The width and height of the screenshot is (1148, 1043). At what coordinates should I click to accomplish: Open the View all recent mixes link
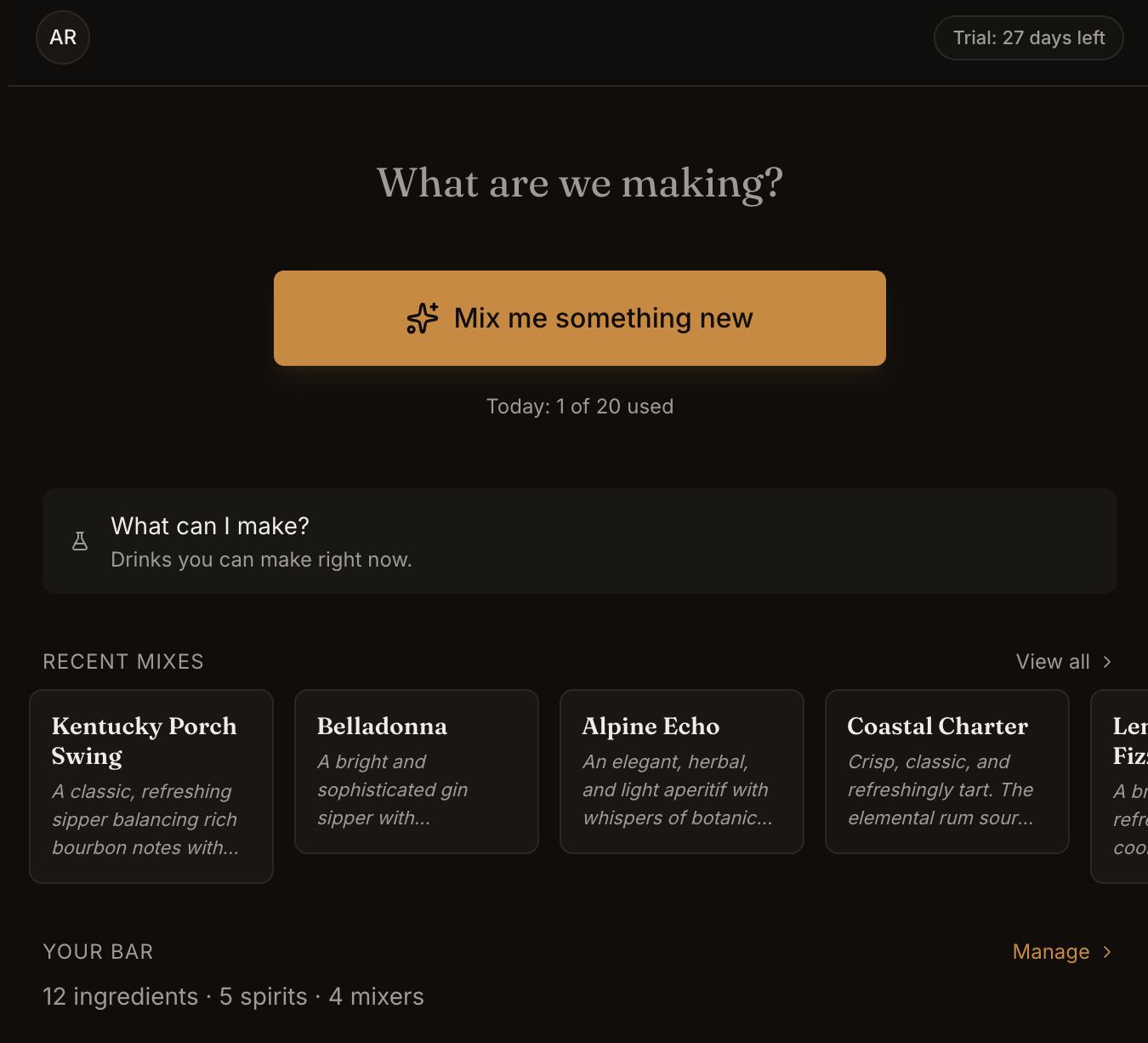coord(1064,662)
